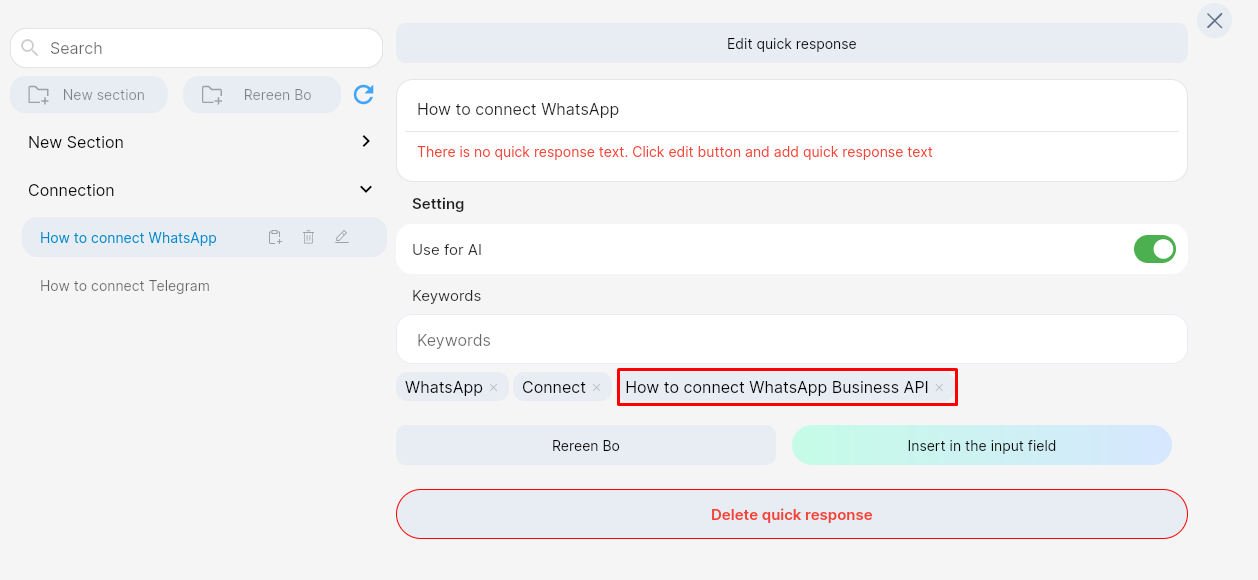Click Delete quick response

[792, 515]
